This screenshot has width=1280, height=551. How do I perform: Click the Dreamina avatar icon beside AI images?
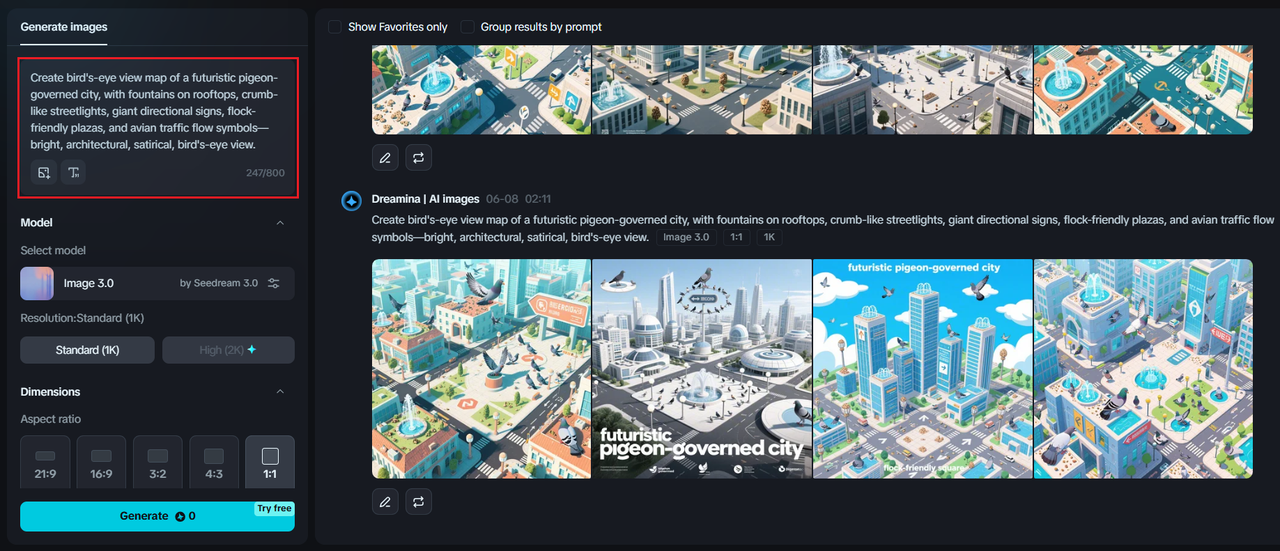pyautogui.click(x=352, y=201)
